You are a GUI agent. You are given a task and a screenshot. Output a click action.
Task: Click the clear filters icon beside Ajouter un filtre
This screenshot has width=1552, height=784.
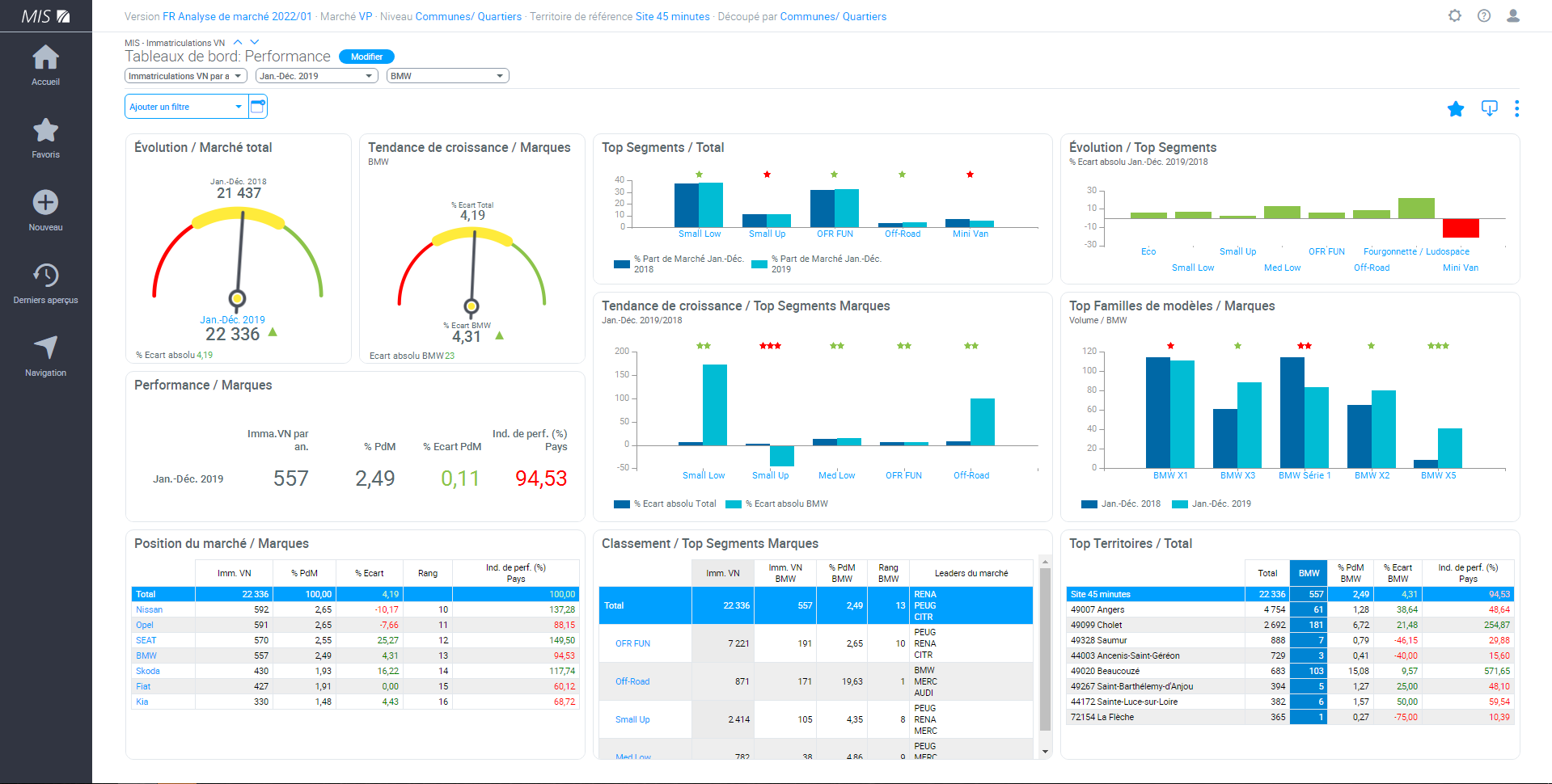pos(258,107)
